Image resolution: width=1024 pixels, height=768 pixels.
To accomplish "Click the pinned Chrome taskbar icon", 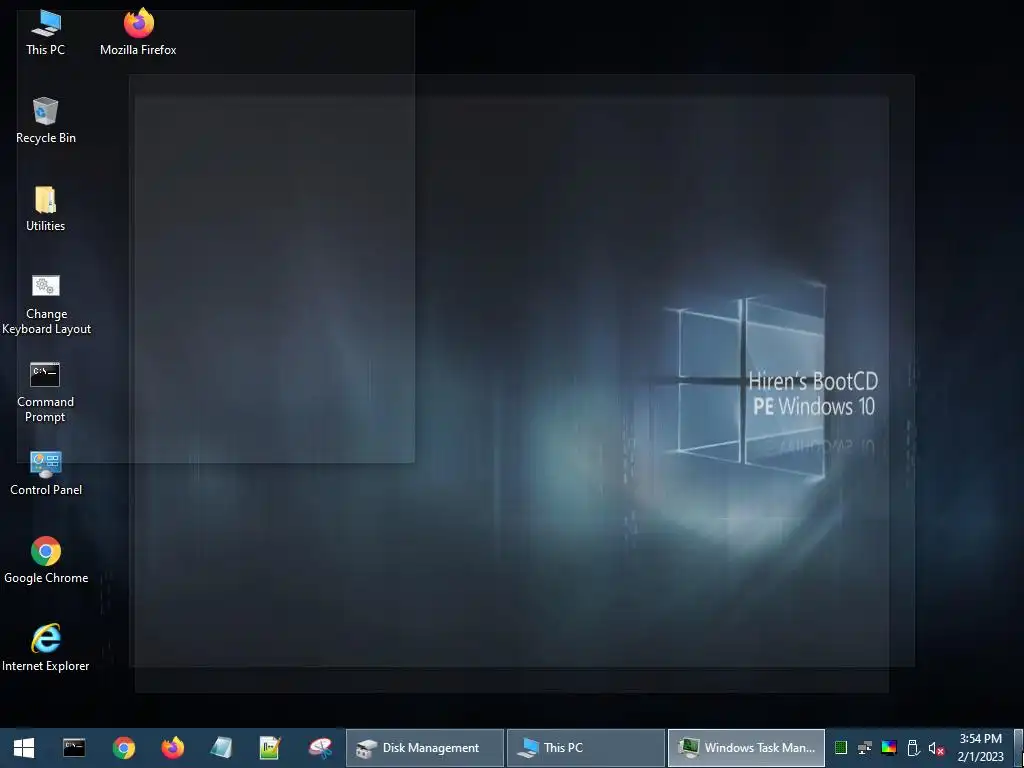I will click(x=123, y=748).
